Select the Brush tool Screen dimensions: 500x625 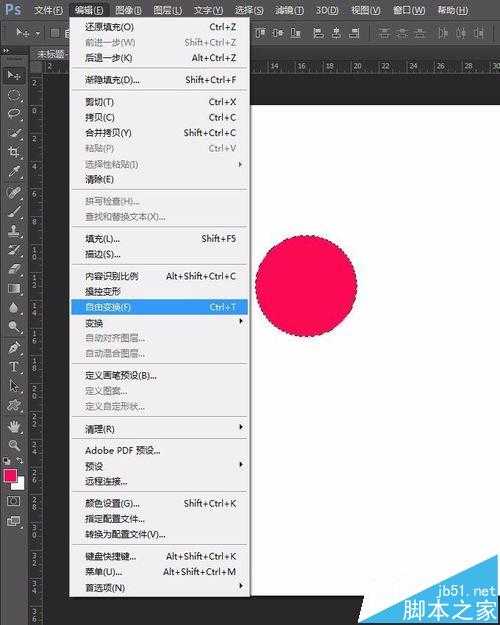[14, 212]
